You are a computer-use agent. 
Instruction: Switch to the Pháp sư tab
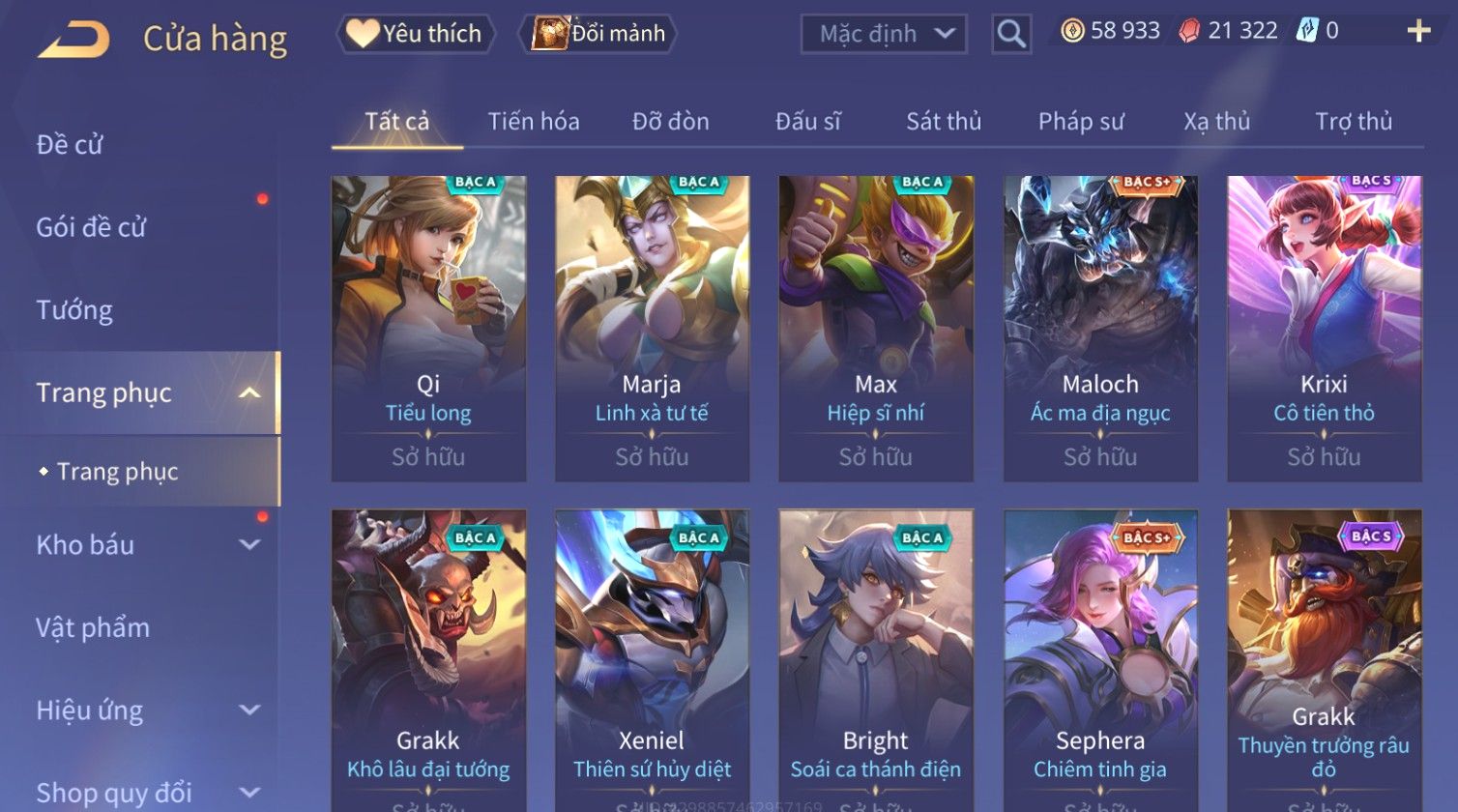click(x=1081, y=121)
